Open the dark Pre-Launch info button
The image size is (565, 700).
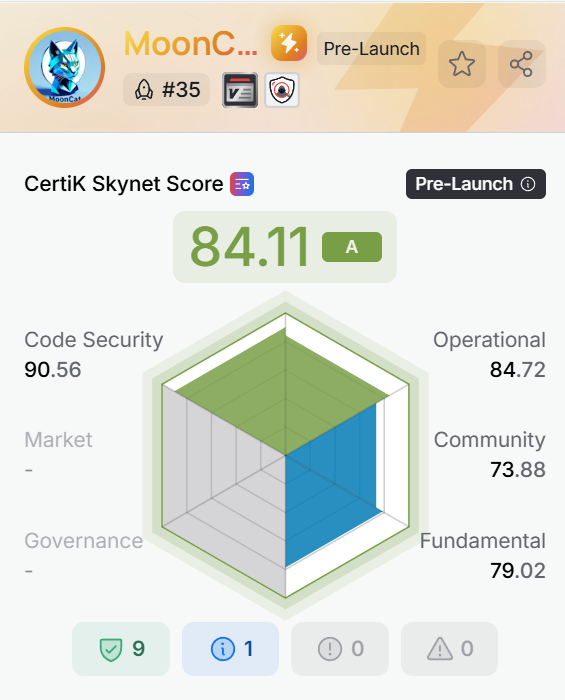click(x=476, y=184)
